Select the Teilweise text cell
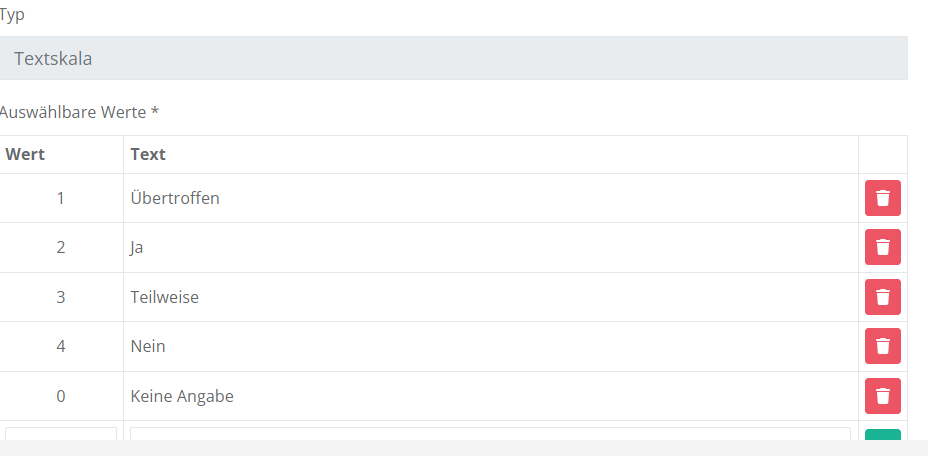 click(x=164, y=297)
